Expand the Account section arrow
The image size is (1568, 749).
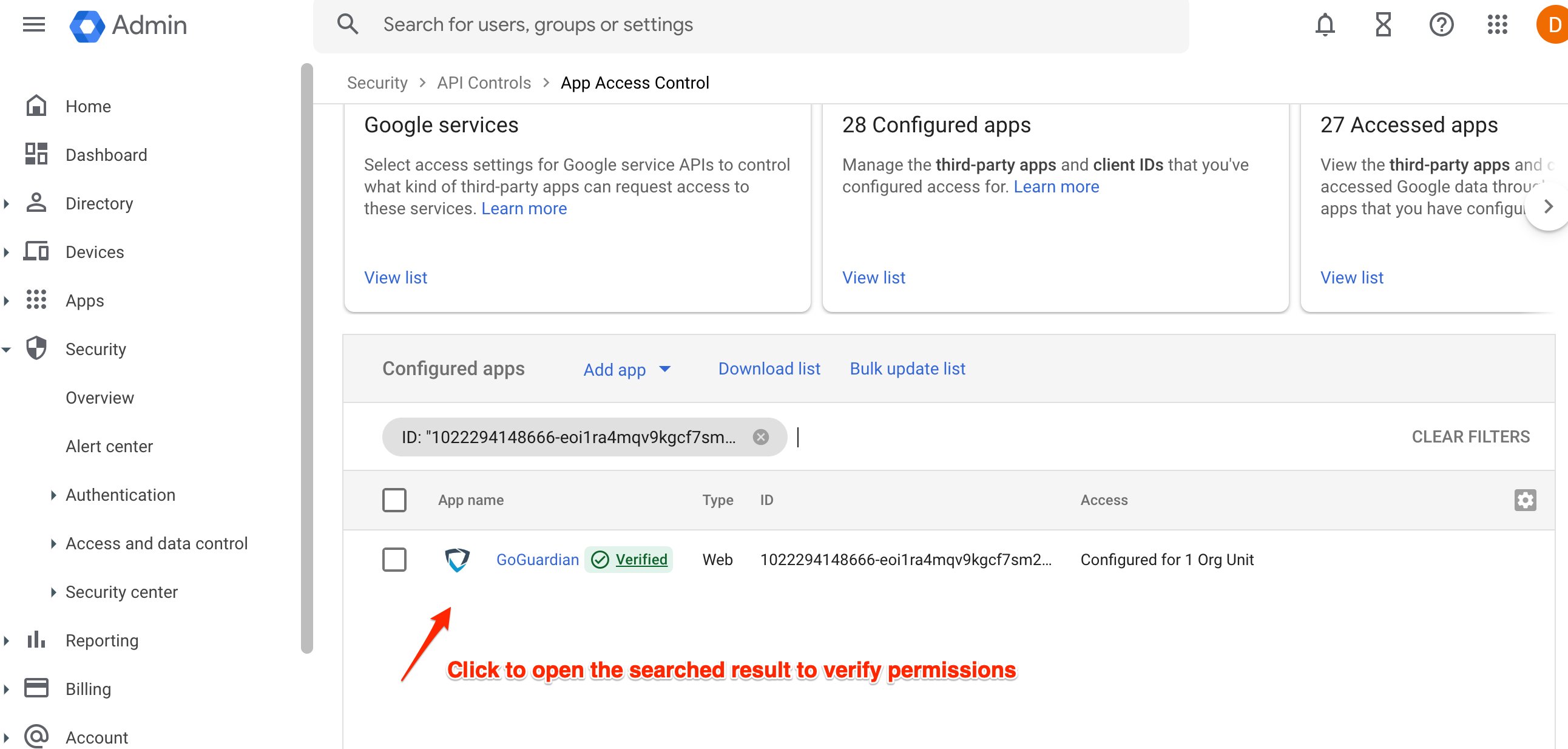(x=7, y=737)
